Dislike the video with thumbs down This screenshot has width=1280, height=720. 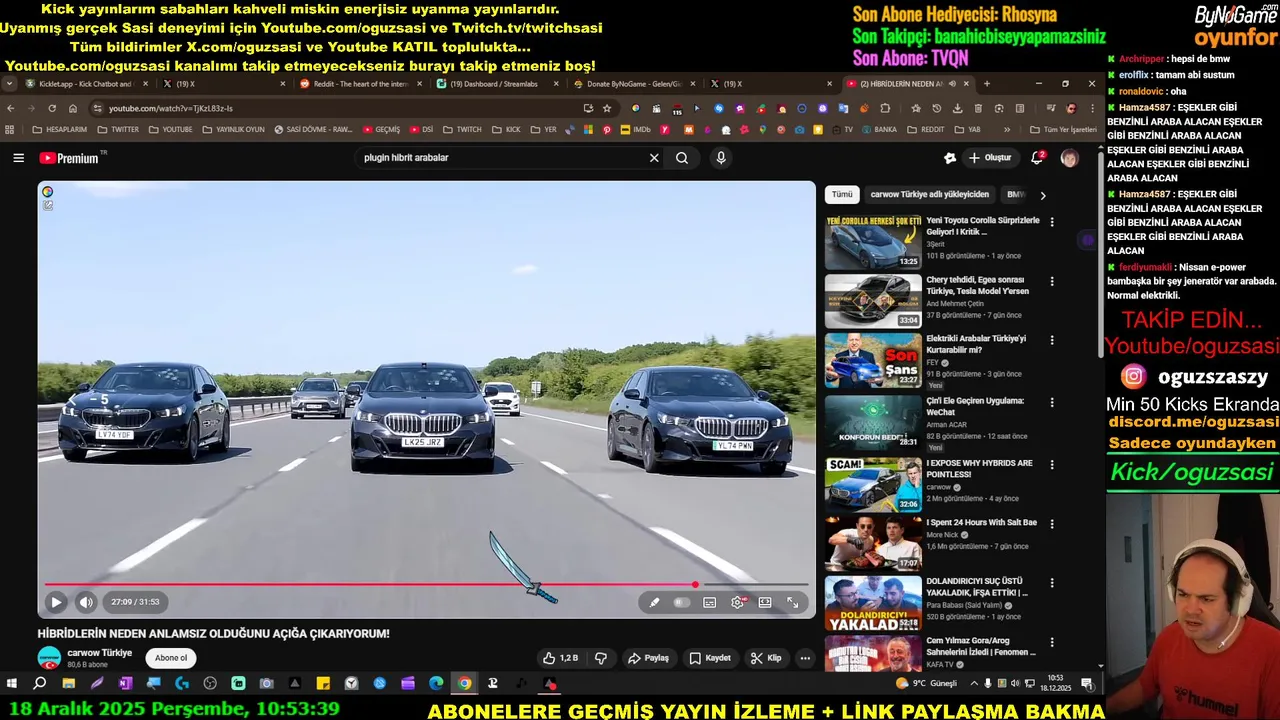click(601, 658)
